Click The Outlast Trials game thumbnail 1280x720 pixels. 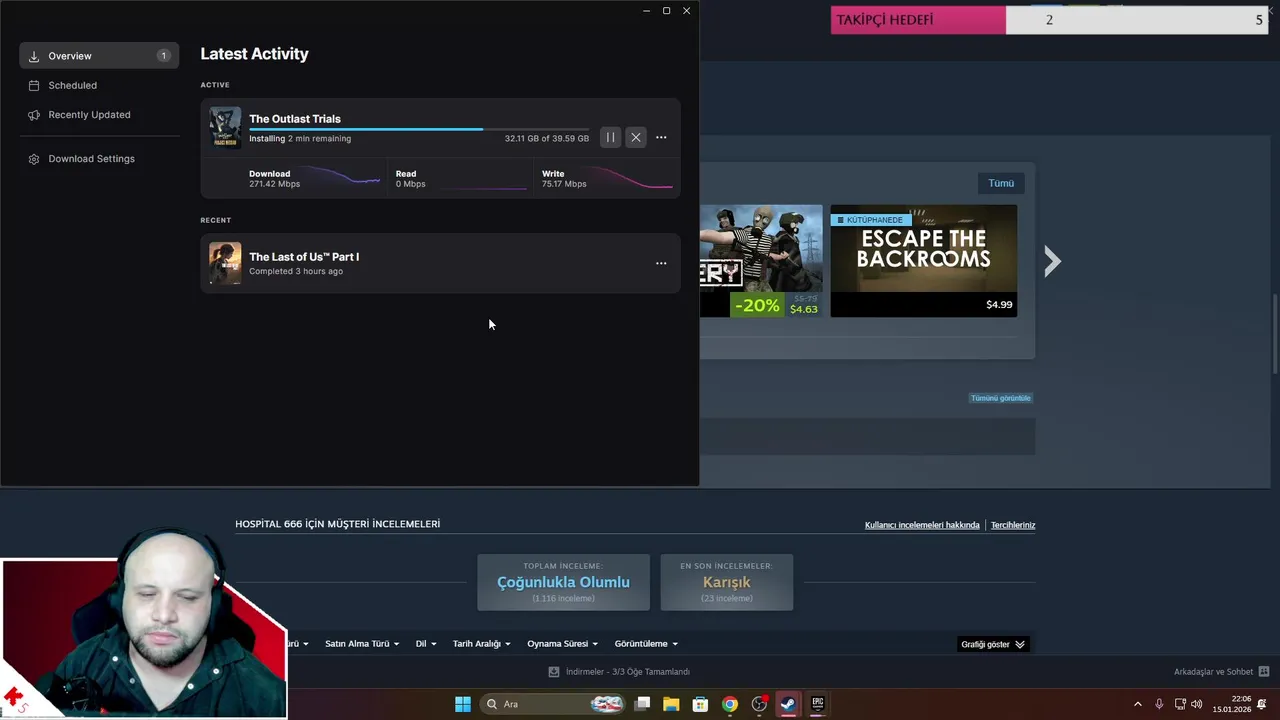[x=225, y=128]
